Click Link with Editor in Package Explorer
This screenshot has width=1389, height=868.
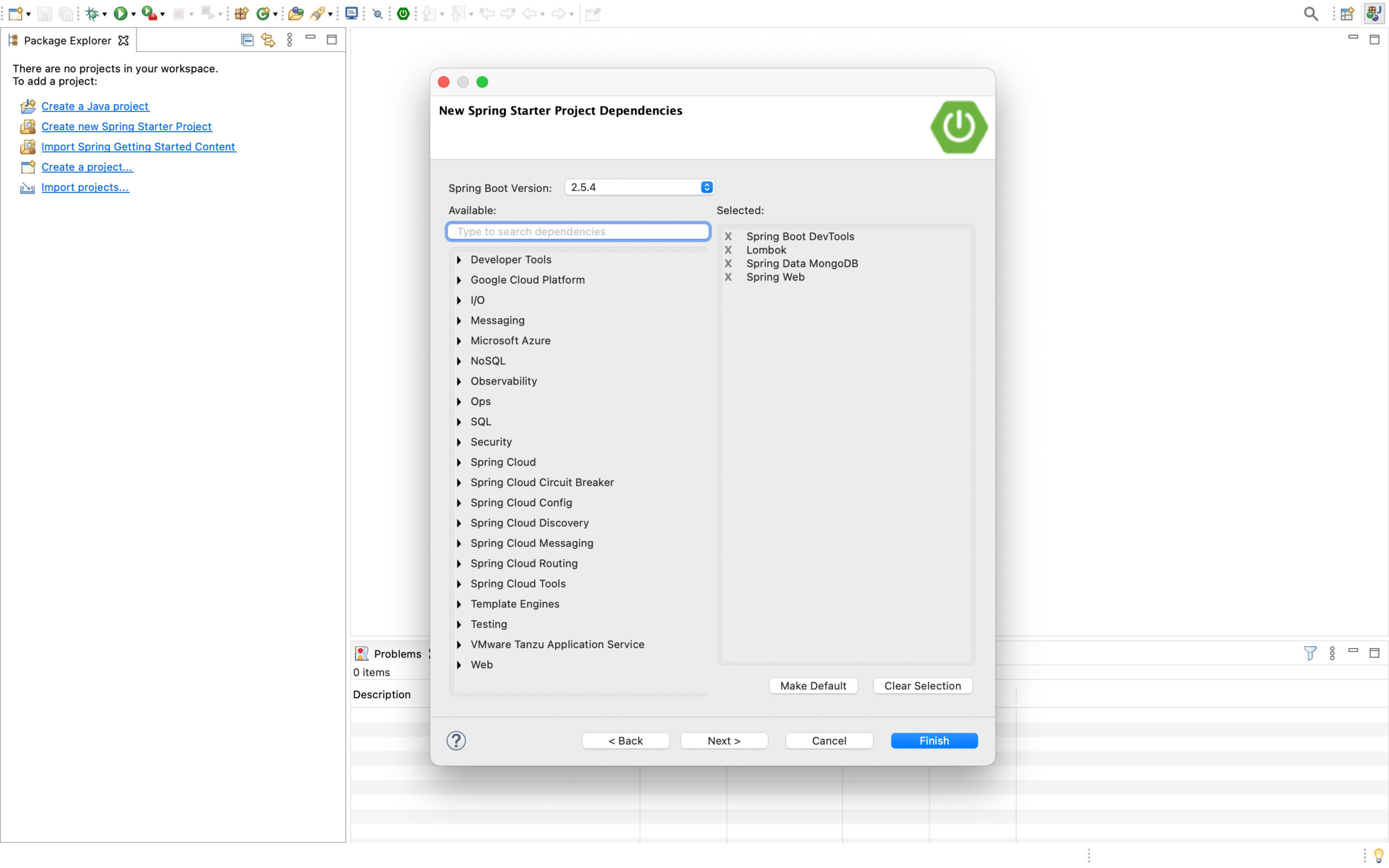coord(268,40)
